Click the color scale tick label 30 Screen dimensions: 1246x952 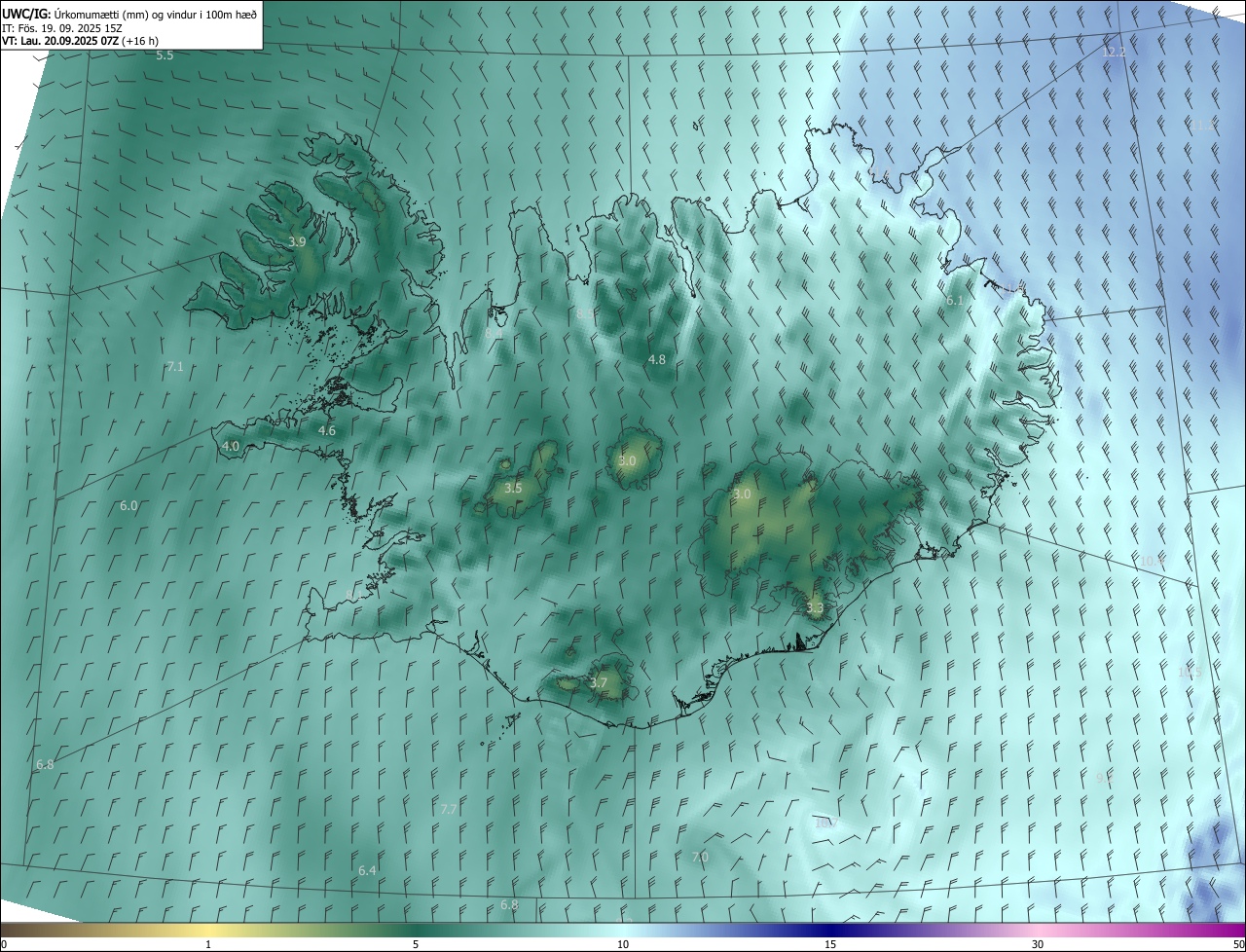pyautogui.click(x=1038, y=944)
